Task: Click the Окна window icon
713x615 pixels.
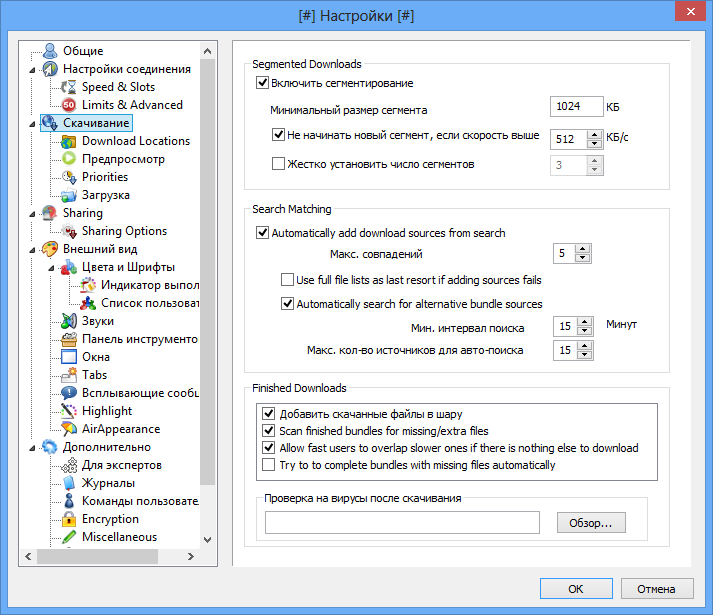Action: [x=69, y=357]
